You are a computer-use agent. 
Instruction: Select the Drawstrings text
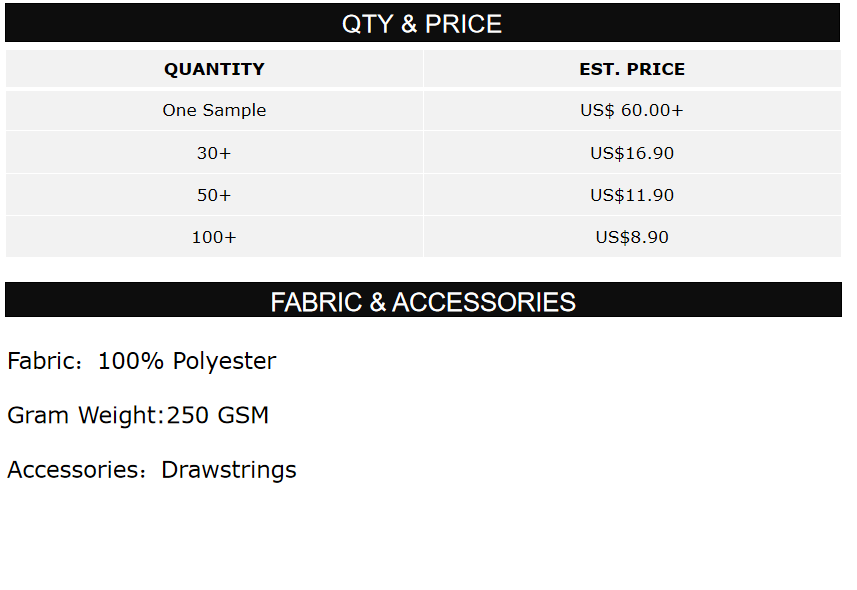tap(229, 470)
